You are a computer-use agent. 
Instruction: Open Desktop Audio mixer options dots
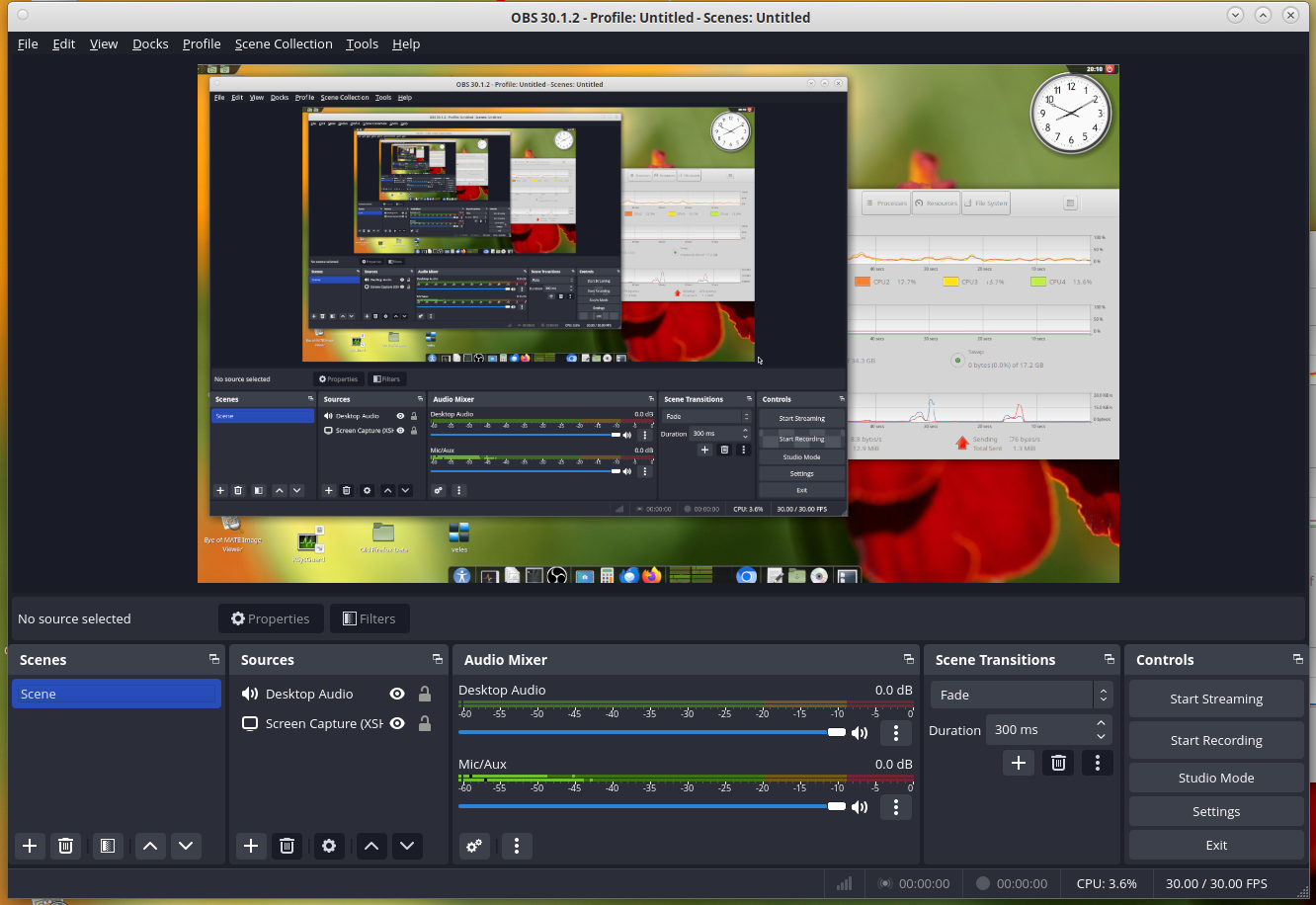896,733
